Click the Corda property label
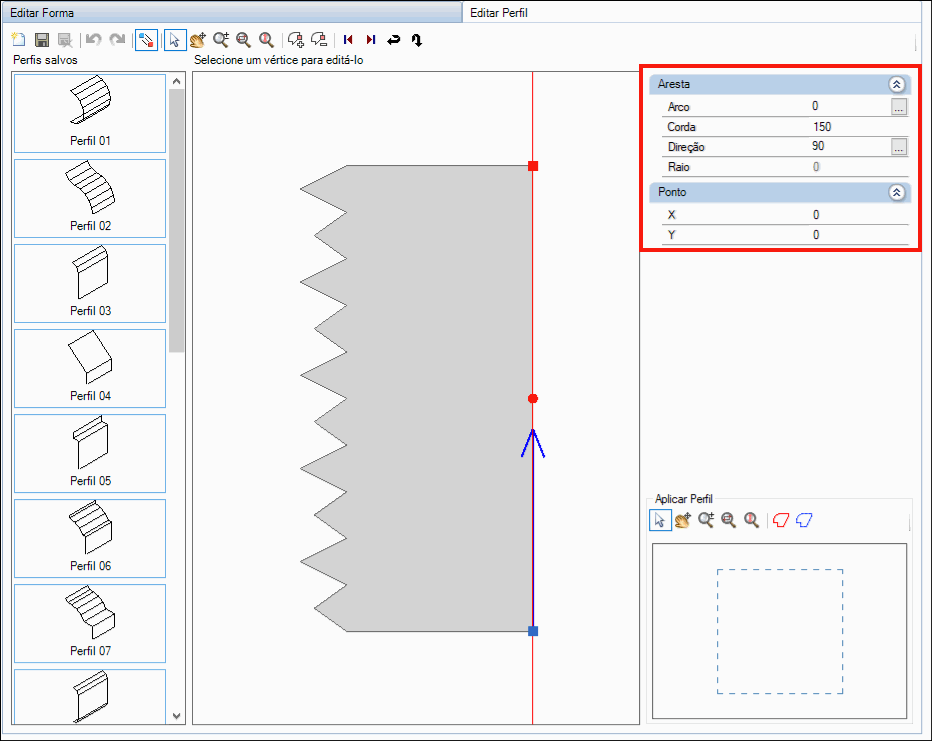This screenshot has width=932, height=741. click(x=681, y=127)
